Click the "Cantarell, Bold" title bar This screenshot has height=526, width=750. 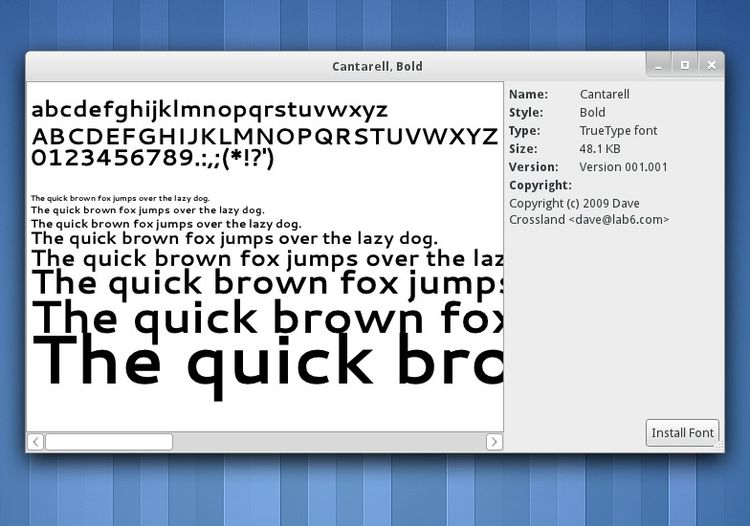click(x=376, y=66)
